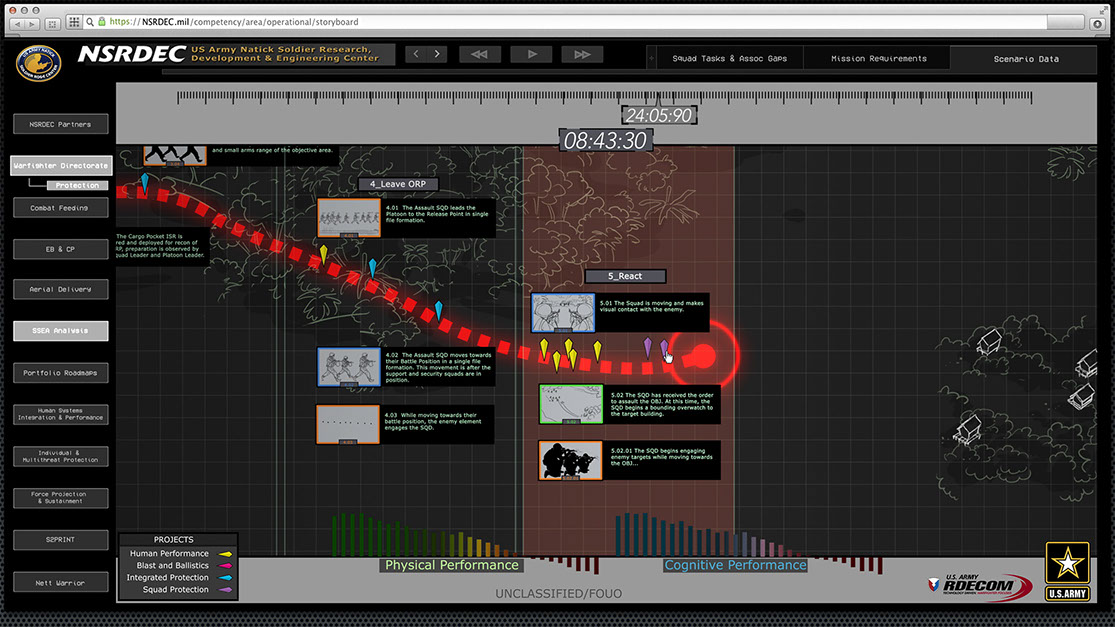Open NSRDEC Partners in the sidebar
Screen dimensions: 1115x627
(60, 124)
